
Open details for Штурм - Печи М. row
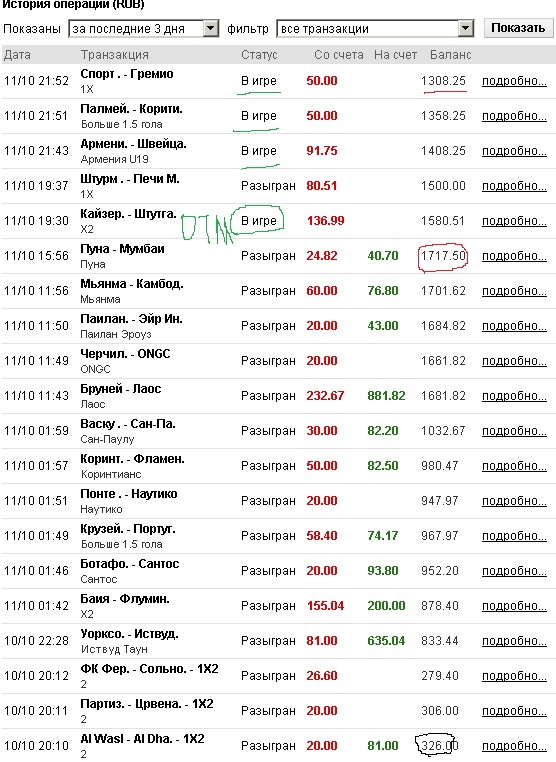[x=514, y=186]
